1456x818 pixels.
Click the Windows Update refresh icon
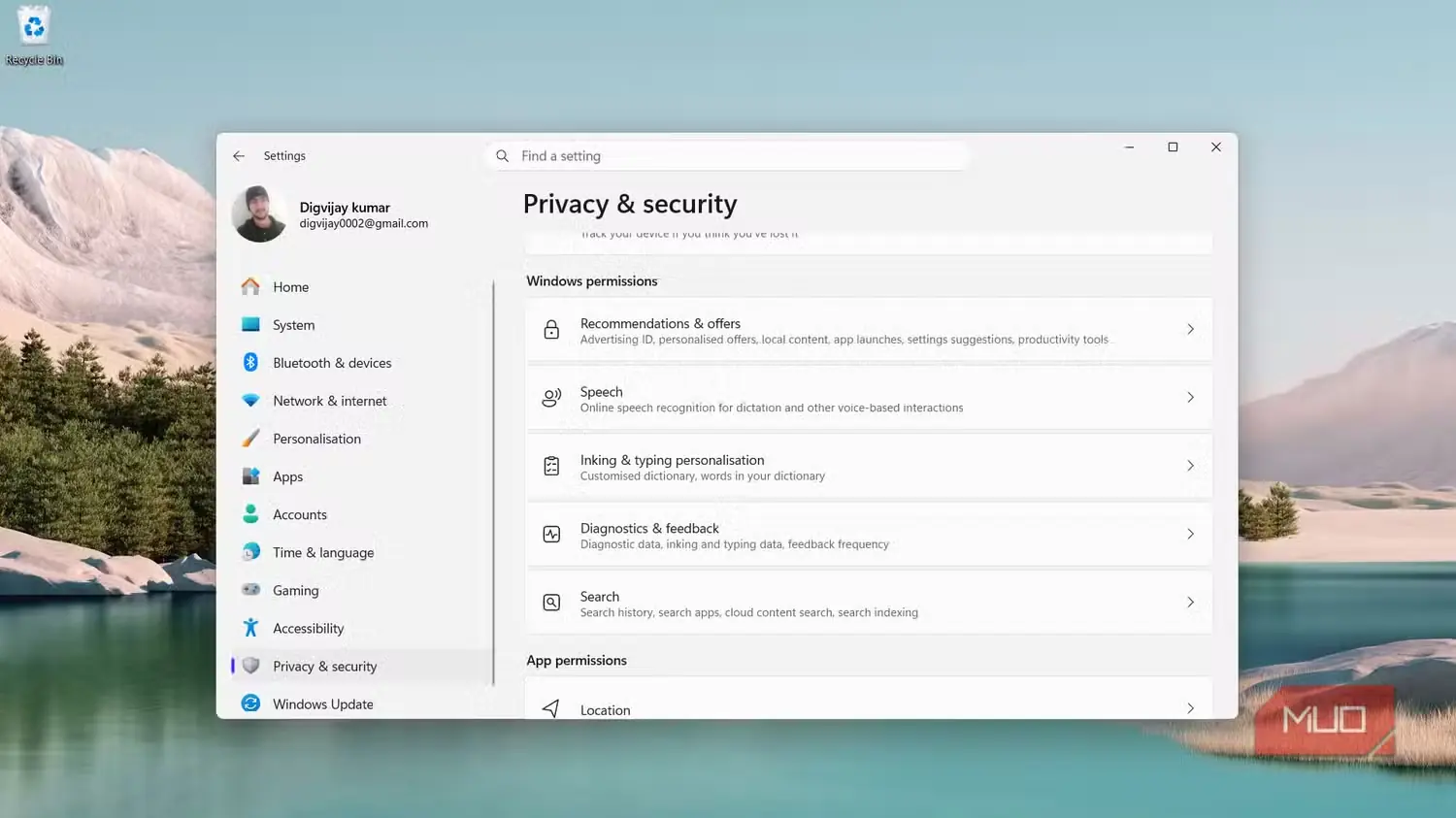(x=250, y=703)
